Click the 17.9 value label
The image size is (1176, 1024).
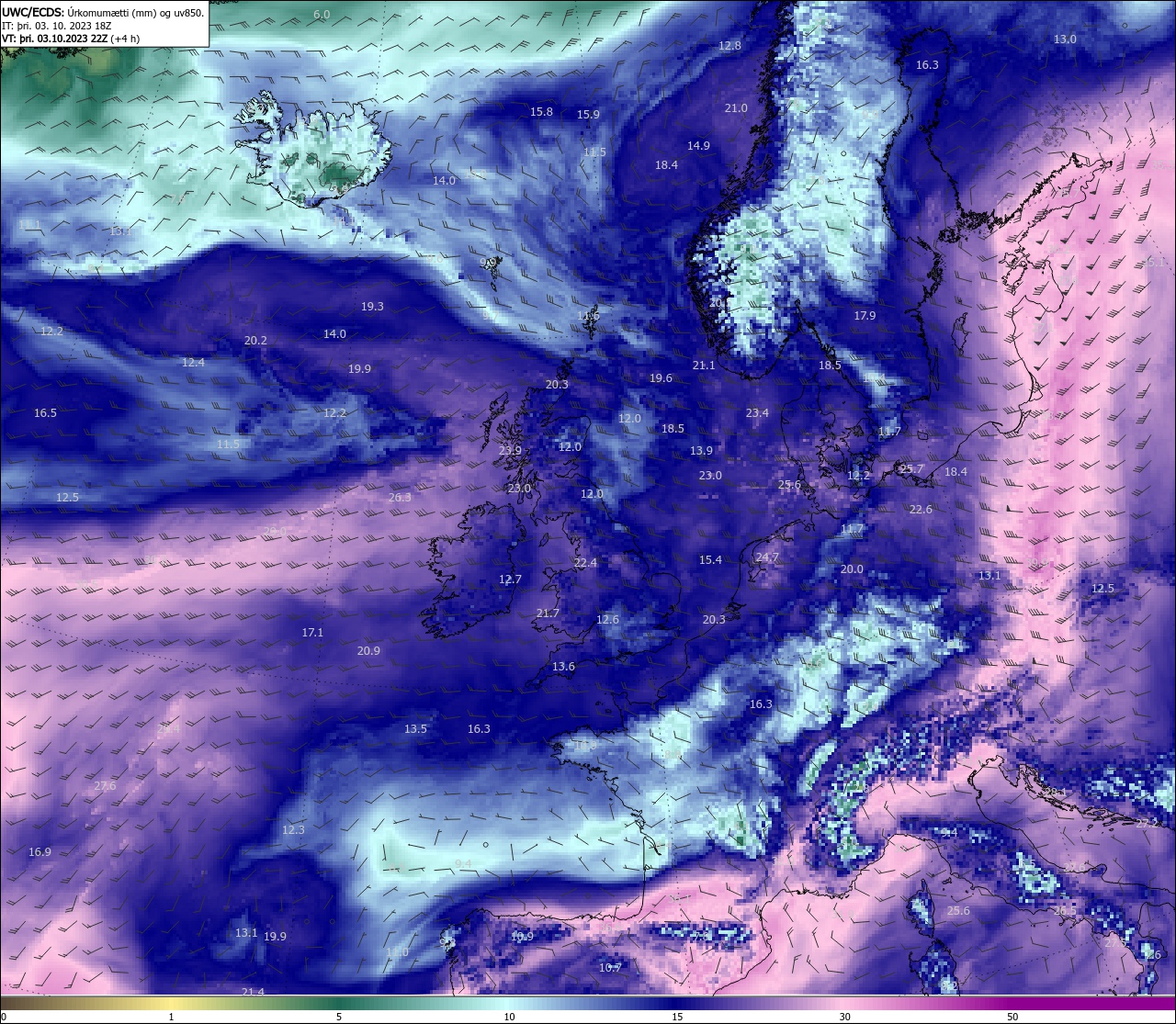[x=865, y=316]
